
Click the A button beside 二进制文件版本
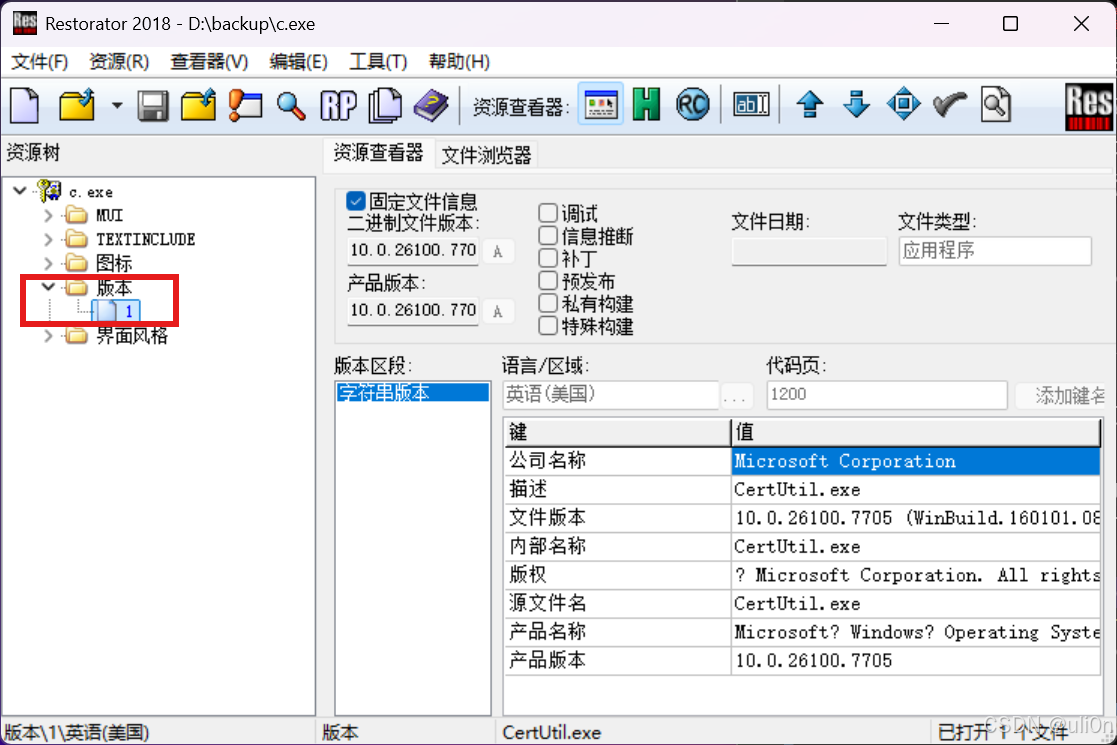coord(498,251)
